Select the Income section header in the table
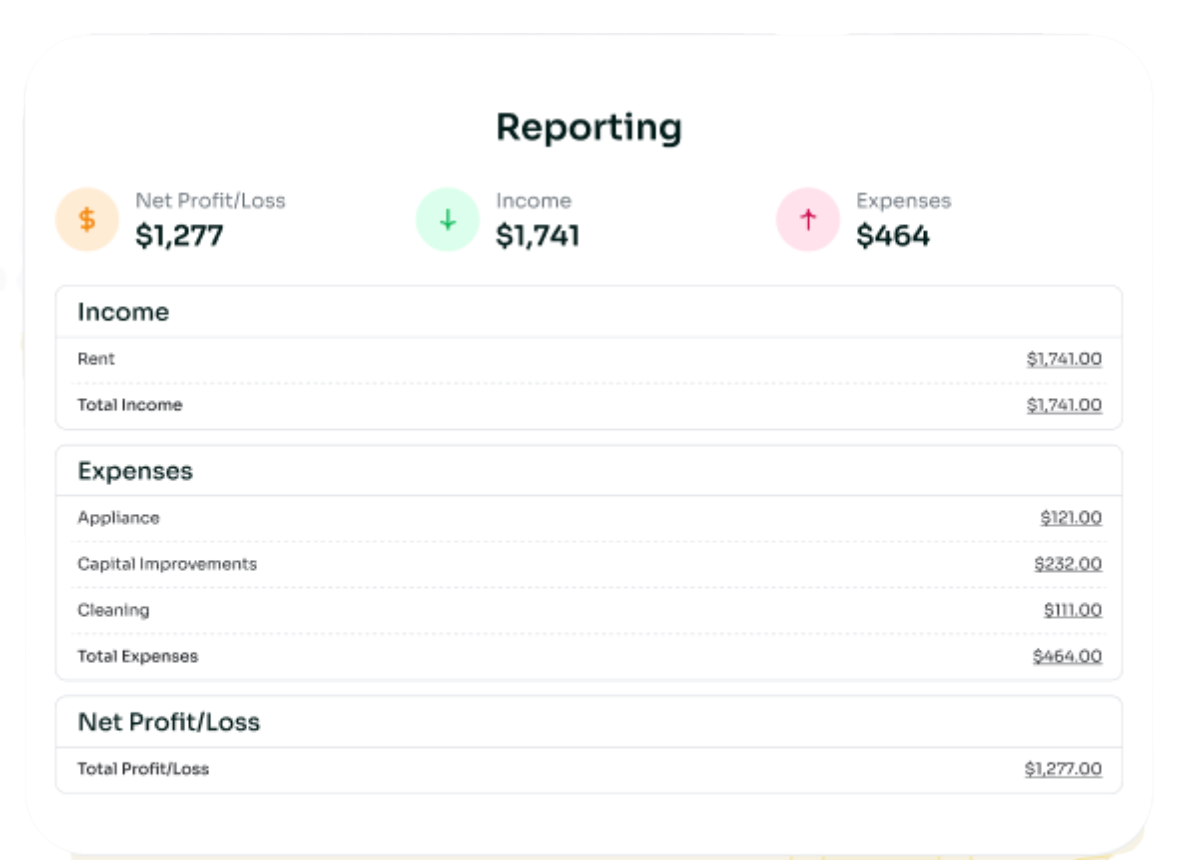 click(x=123, y=312)
